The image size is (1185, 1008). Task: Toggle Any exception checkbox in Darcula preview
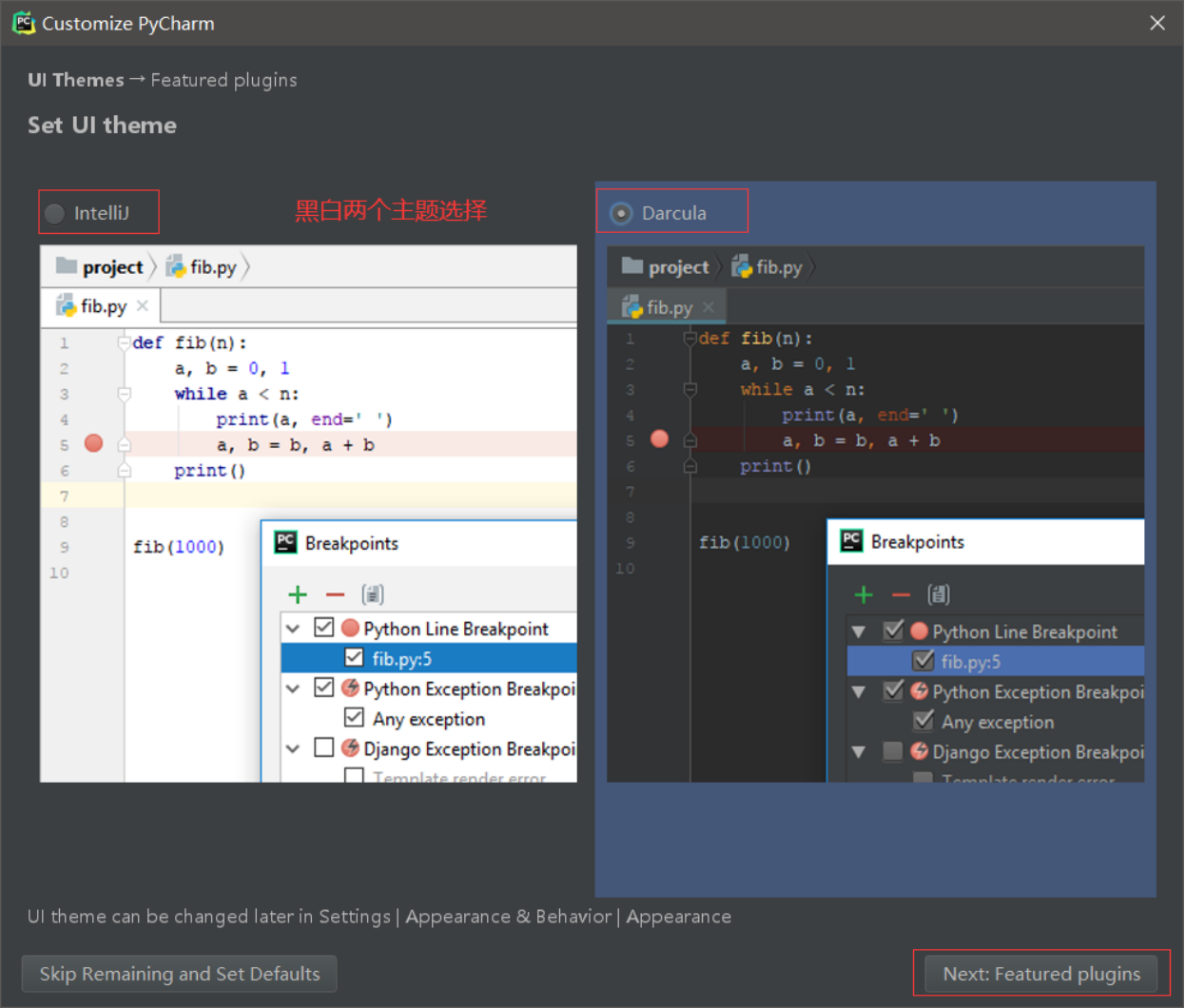[x=923, y=721]
